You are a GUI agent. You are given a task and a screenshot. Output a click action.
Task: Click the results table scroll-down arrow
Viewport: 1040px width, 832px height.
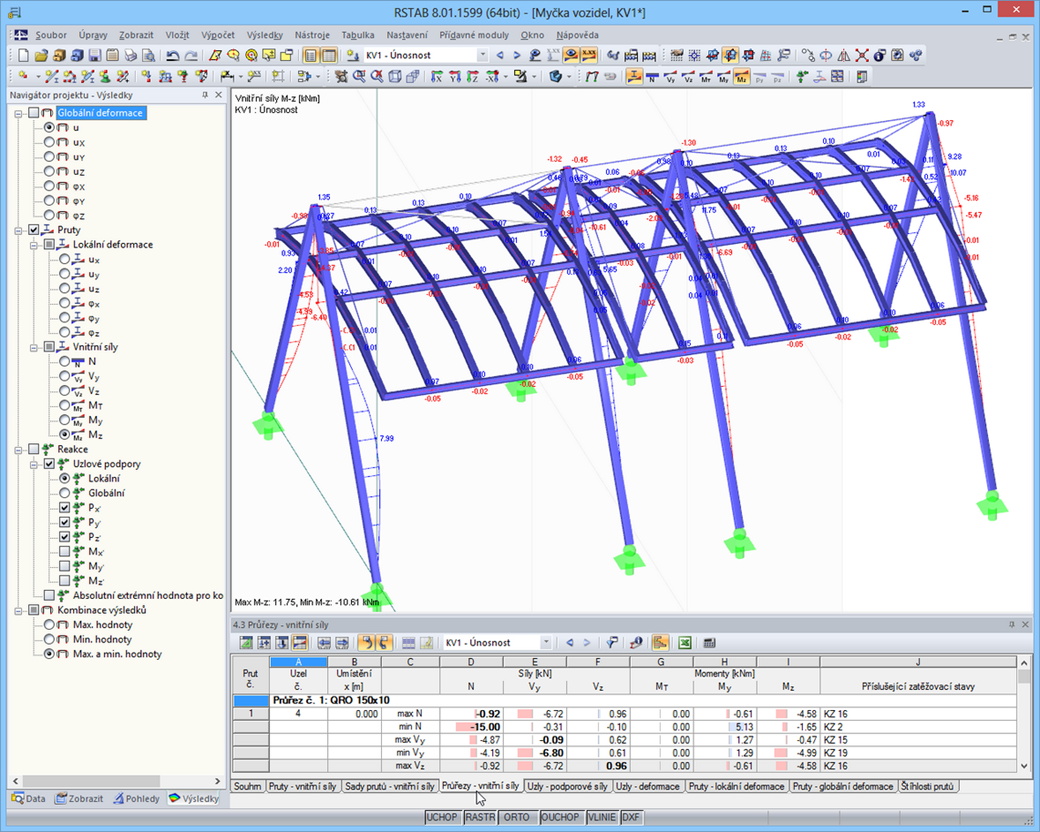click(1023, 766)
